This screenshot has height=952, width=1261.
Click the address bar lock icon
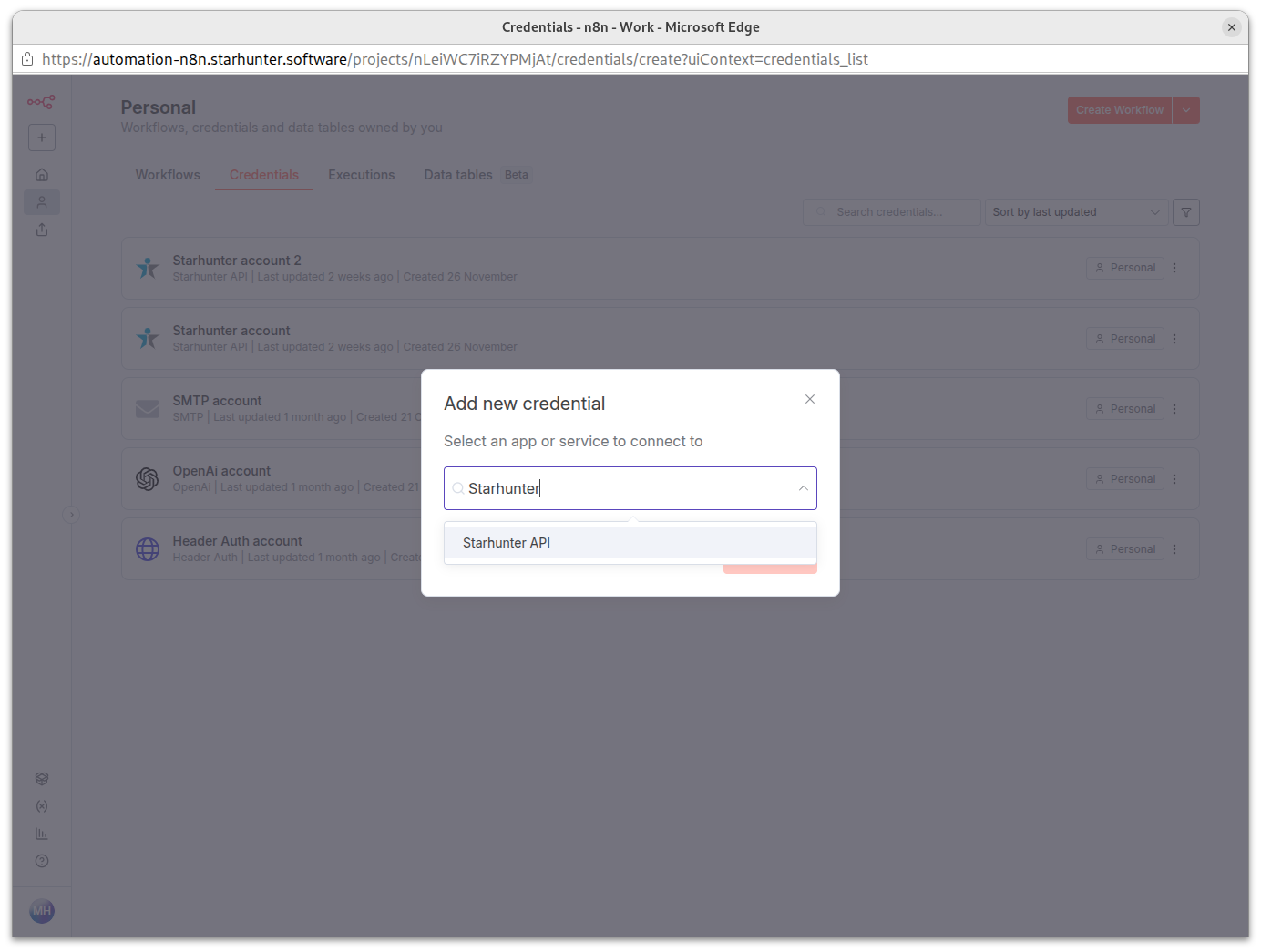coord(27,59)
